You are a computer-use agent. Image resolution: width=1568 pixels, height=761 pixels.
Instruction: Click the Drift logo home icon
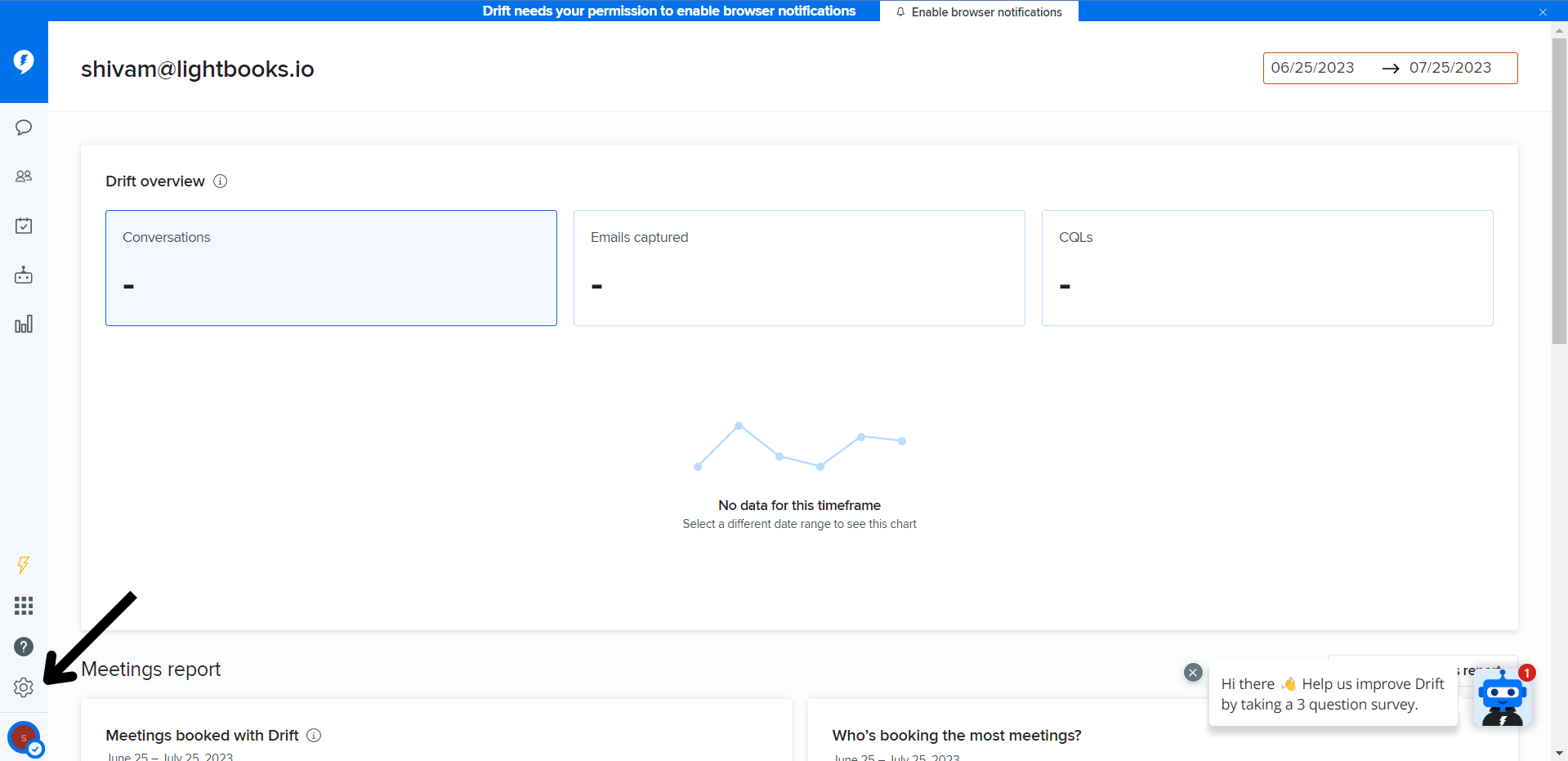(24, 61)
